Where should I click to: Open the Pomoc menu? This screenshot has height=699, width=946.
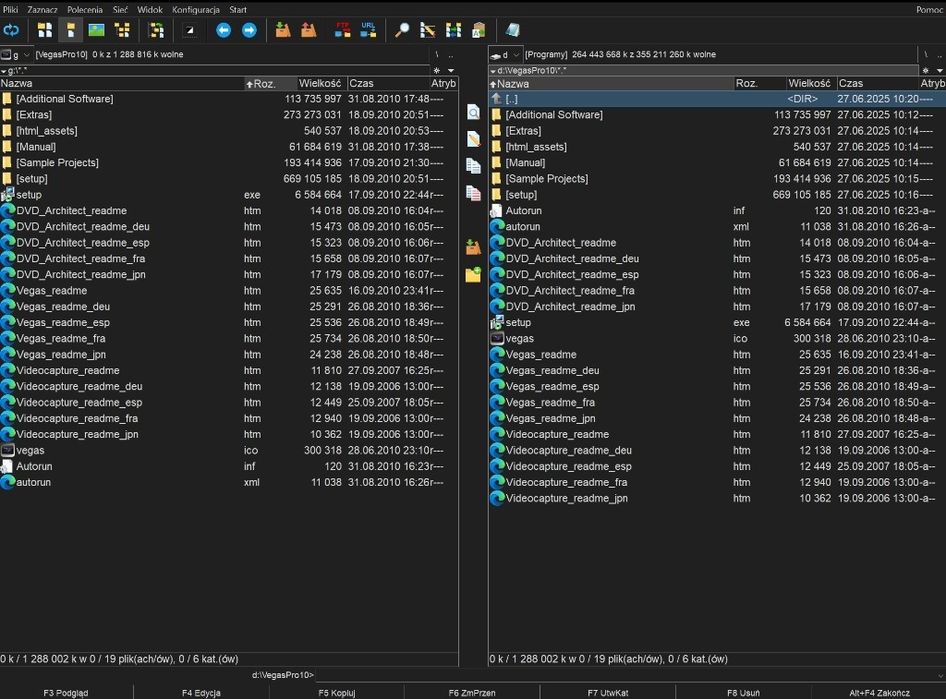point(929,10)
